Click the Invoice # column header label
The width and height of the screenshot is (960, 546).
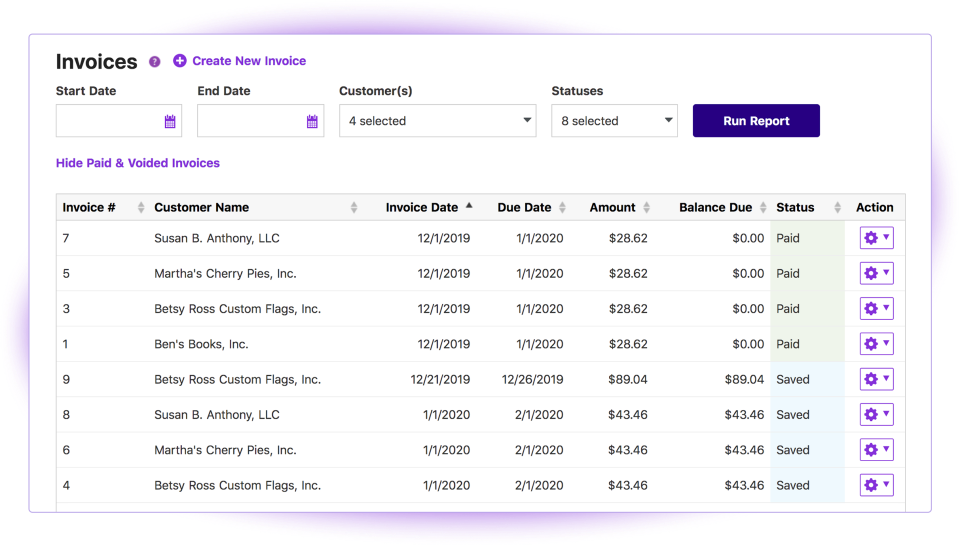pyautogui.click(x=89, y=208)
